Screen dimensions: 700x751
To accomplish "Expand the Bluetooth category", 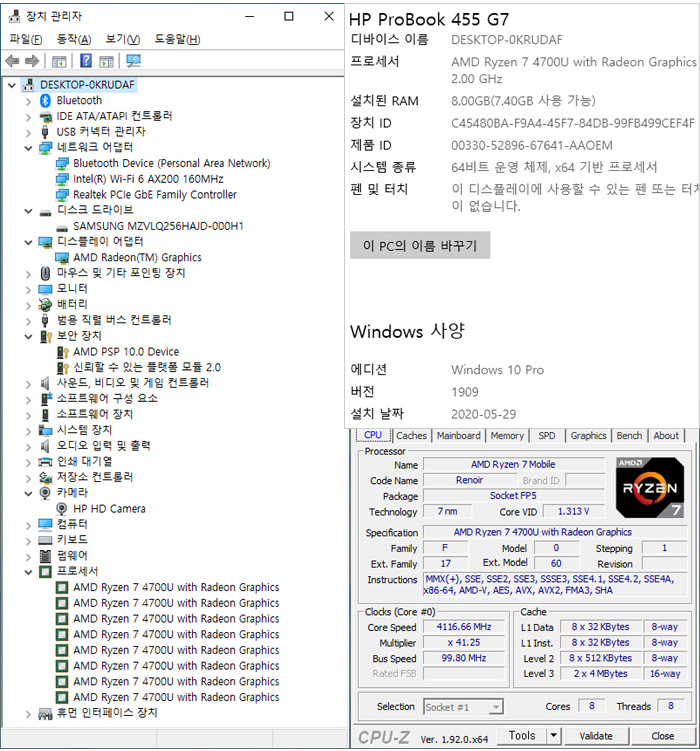I will click(x=28, y=101).
